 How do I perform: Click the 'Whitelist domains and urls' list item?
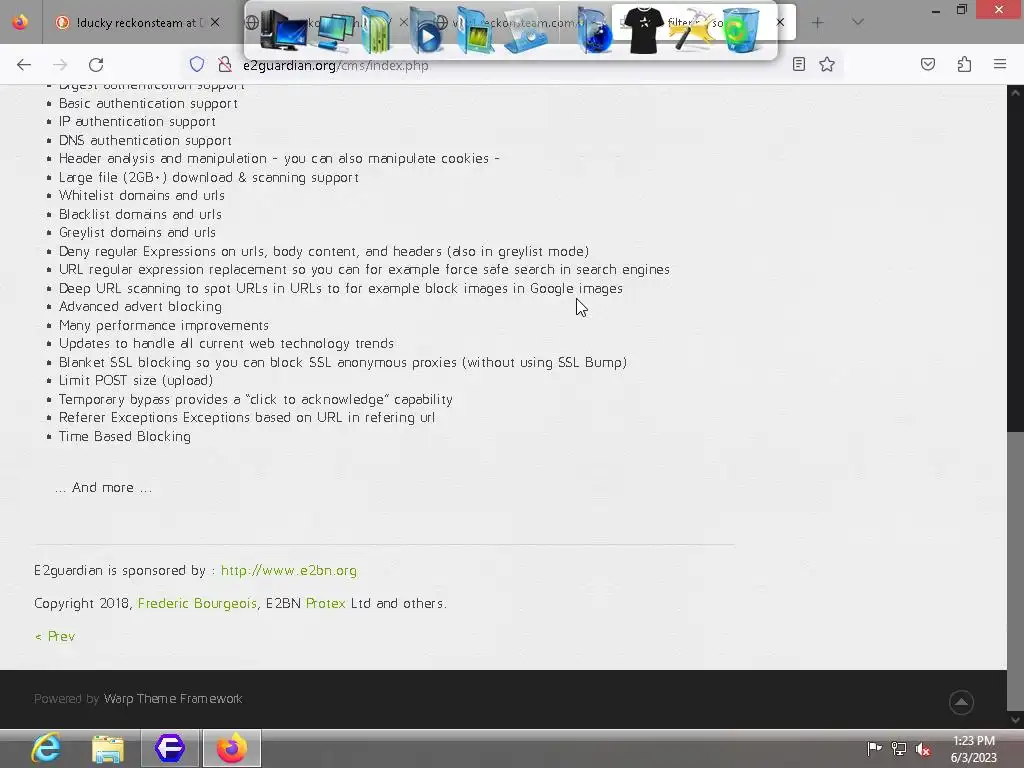(x=142, y=196)
